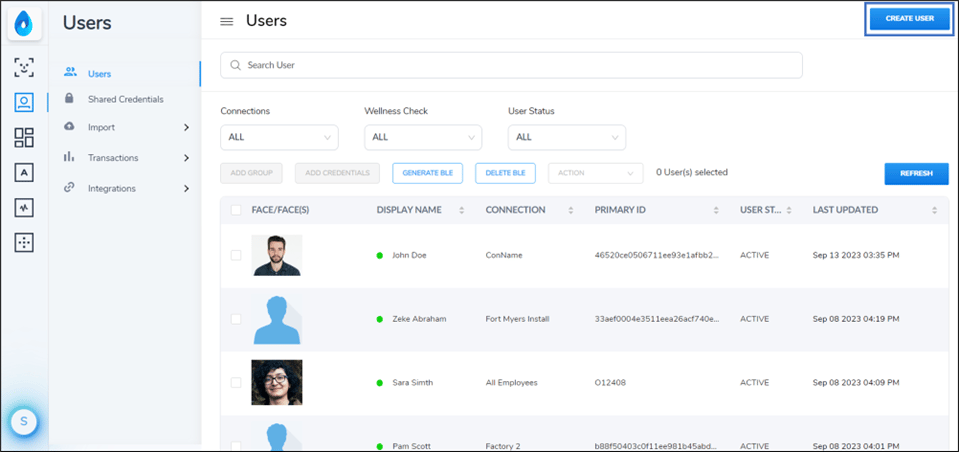Click the boxed letter A sidebar icon
The height and width of the screenshot is (452, 959).
click(x=24, y=172)
